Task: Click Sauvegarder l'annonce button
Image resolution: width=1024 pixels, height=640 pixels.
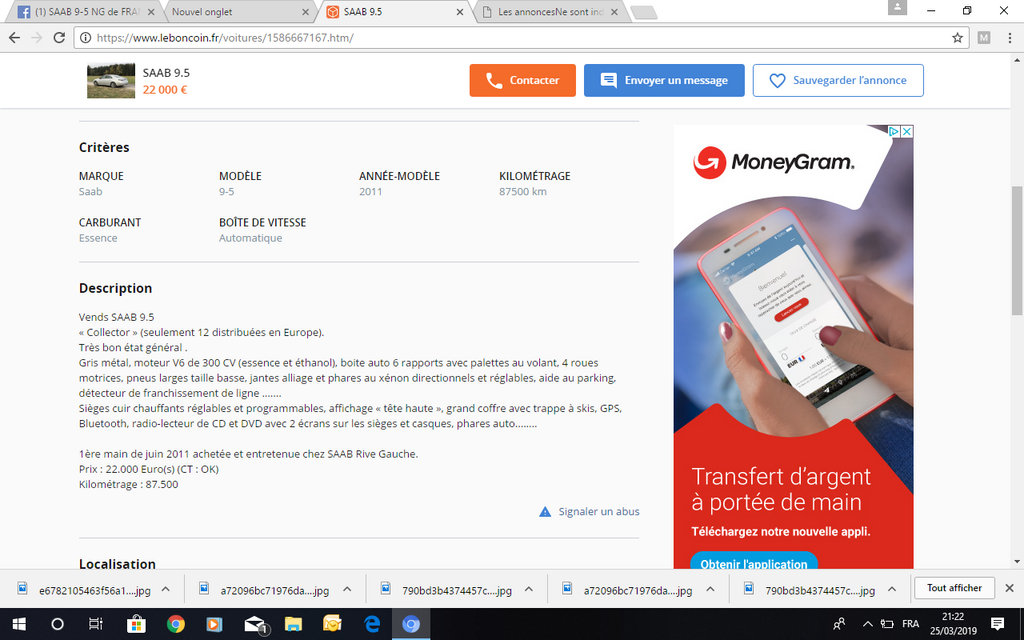Action: point(838,80)
